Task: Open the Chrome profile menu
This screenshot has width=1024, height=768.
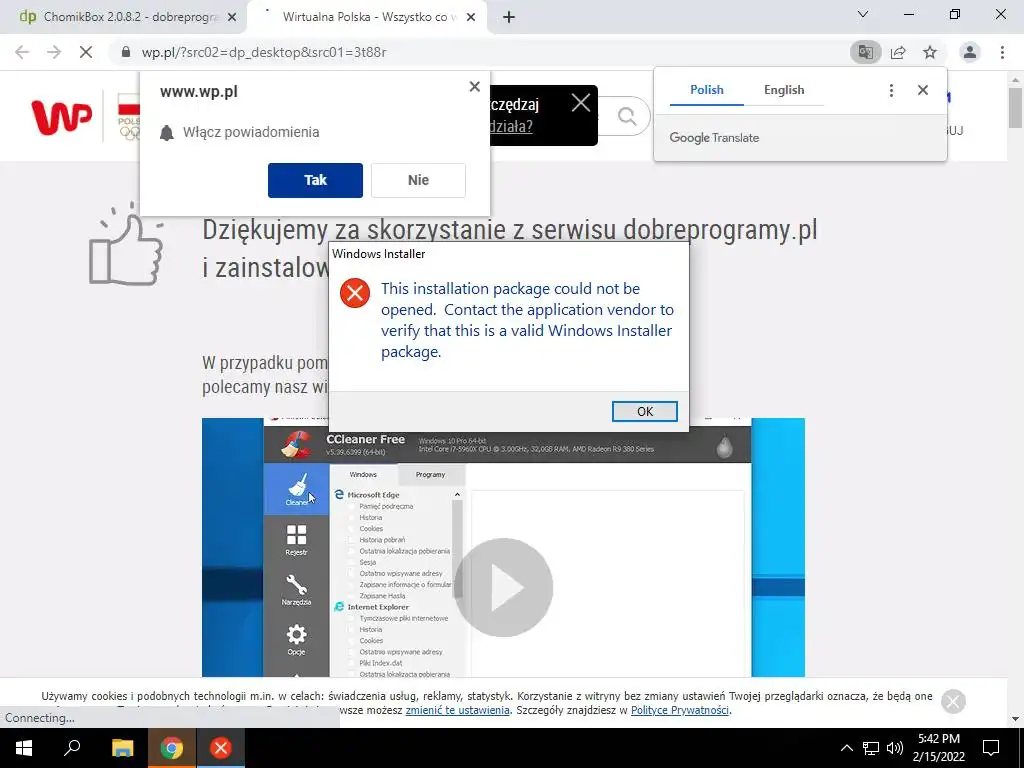Action: click(x=970, y=52)
